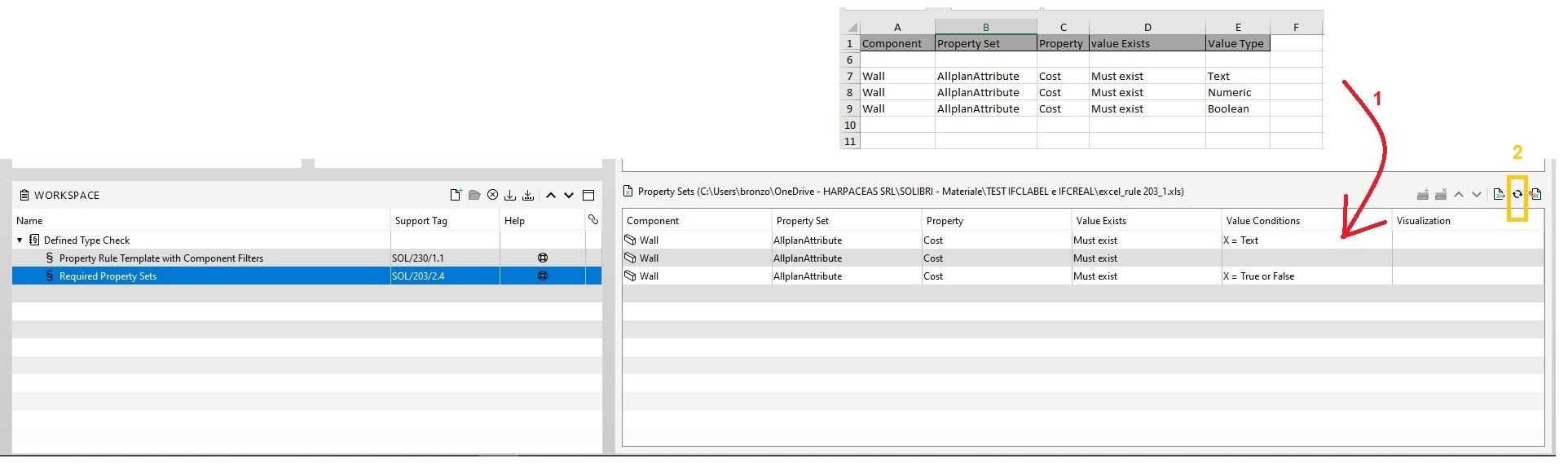Click Excel cell A9 'Wall'
This screenshot has width=1568, height=472.
898,108
